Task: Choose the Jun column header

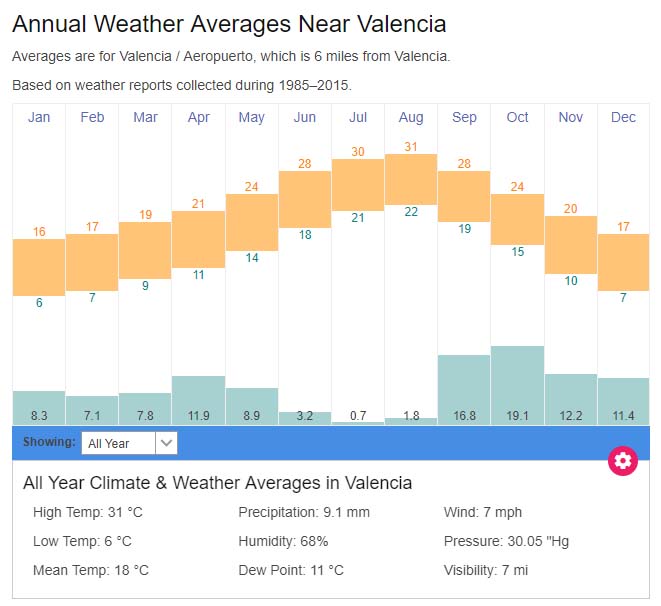Action: 305,117
